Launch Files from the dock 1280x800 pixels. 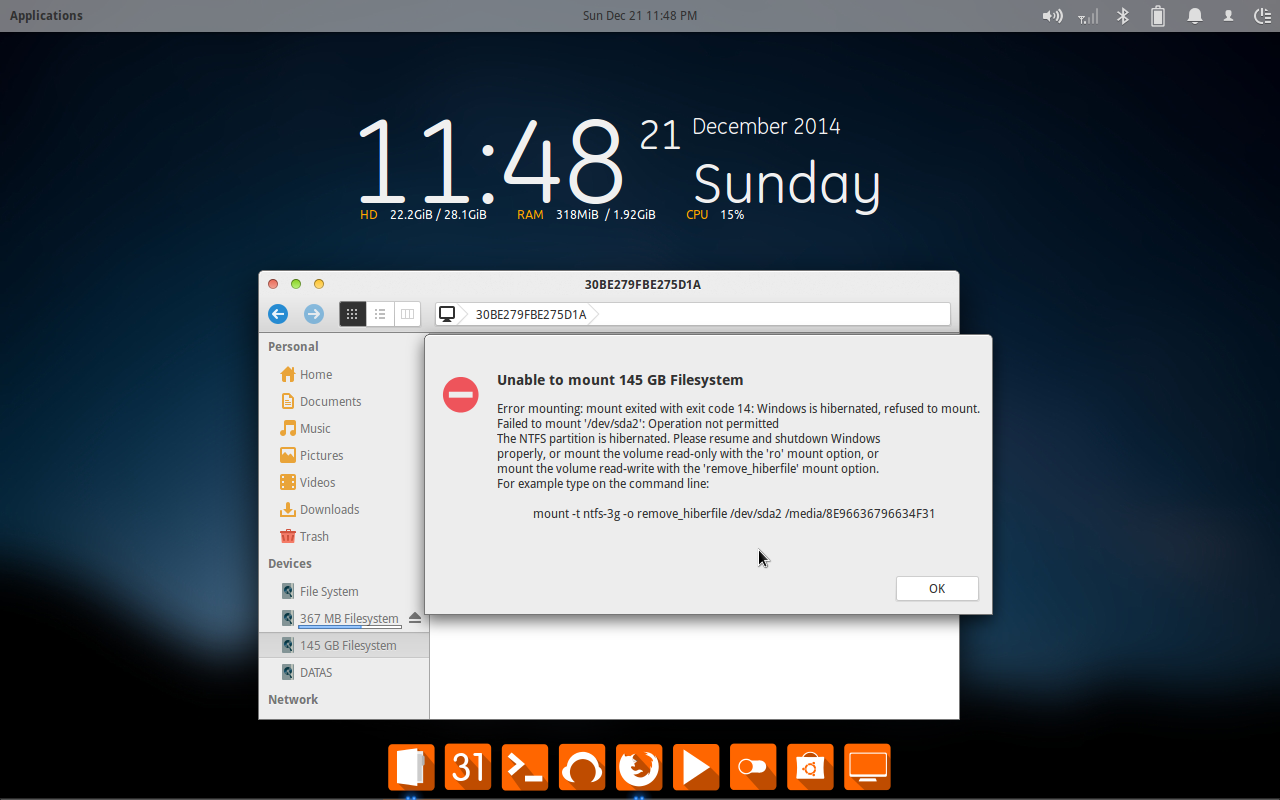tap(411, 767)
